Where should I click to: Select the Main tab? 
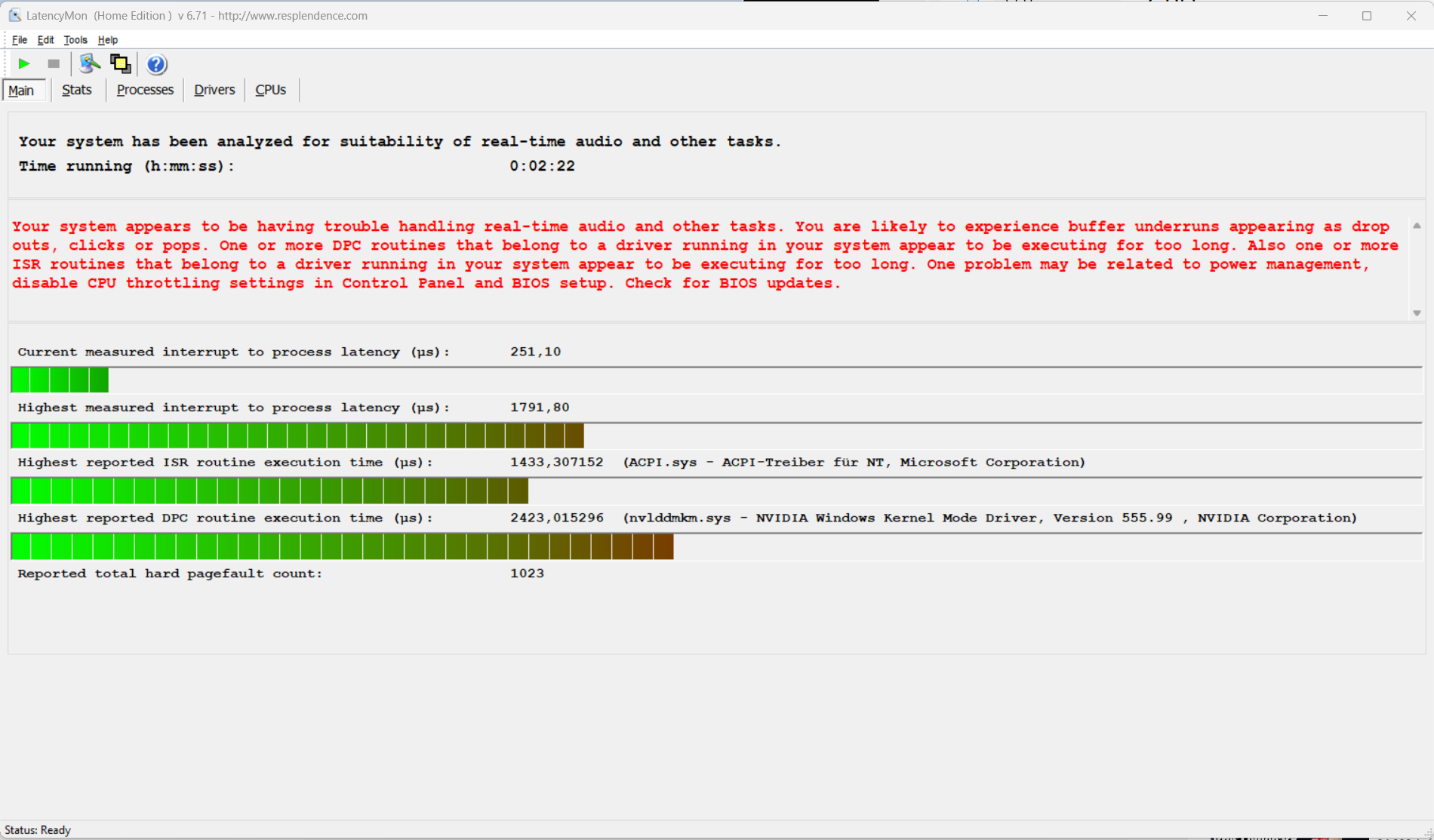[x=21, y=91]
